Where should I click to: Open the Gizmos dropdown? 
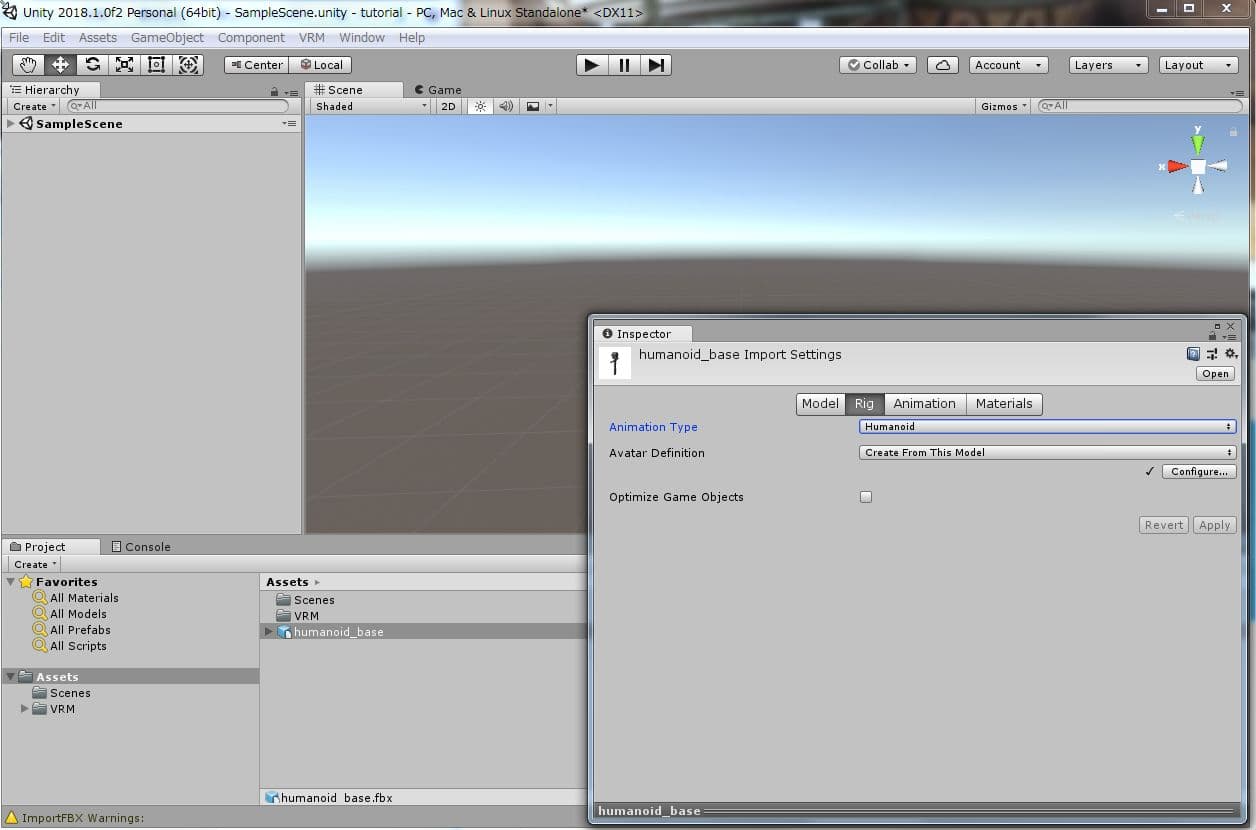1004,106
